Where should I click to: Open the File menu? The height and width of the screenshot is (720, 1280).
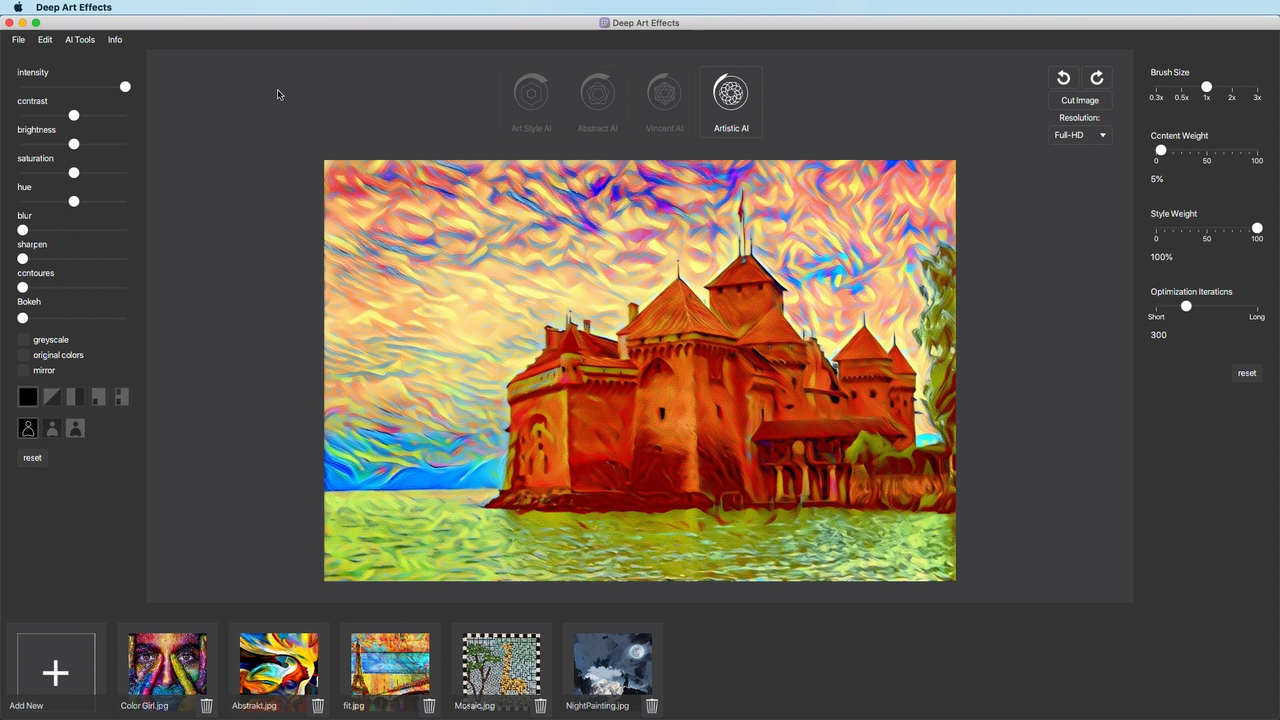tap(18, 39)
